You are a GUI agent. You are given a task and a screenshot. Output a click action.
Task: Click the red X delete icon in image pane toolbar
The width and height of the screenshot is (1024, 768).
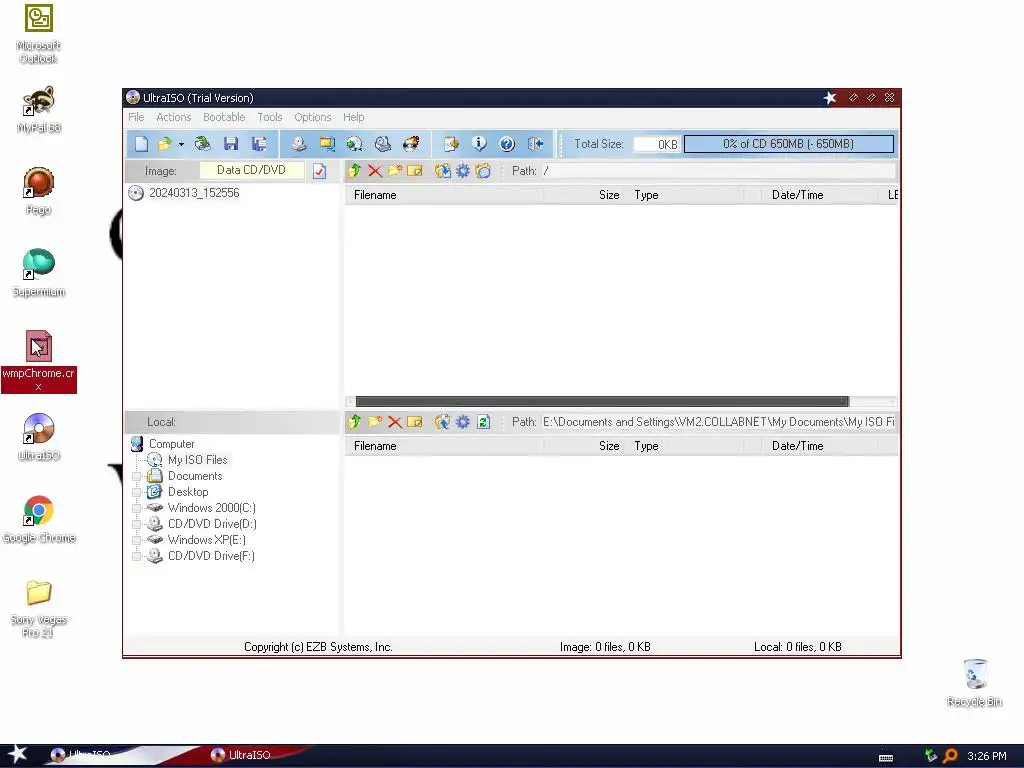pyautogui.click(x=375, y=171)
